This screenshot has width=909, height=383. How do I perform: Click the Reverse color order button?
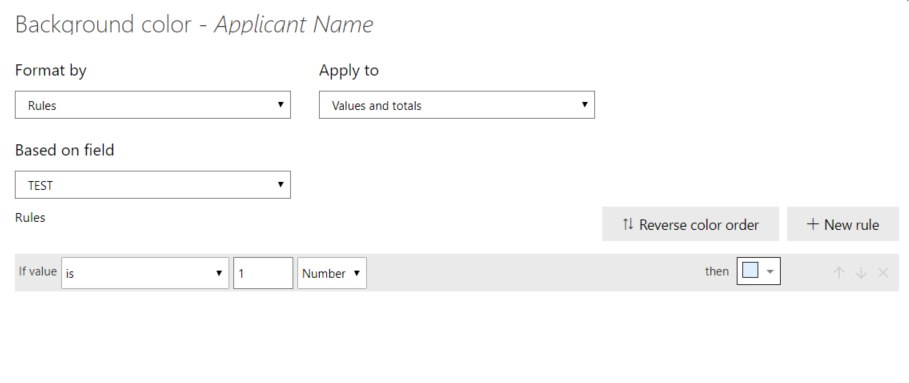coord(690,224)
